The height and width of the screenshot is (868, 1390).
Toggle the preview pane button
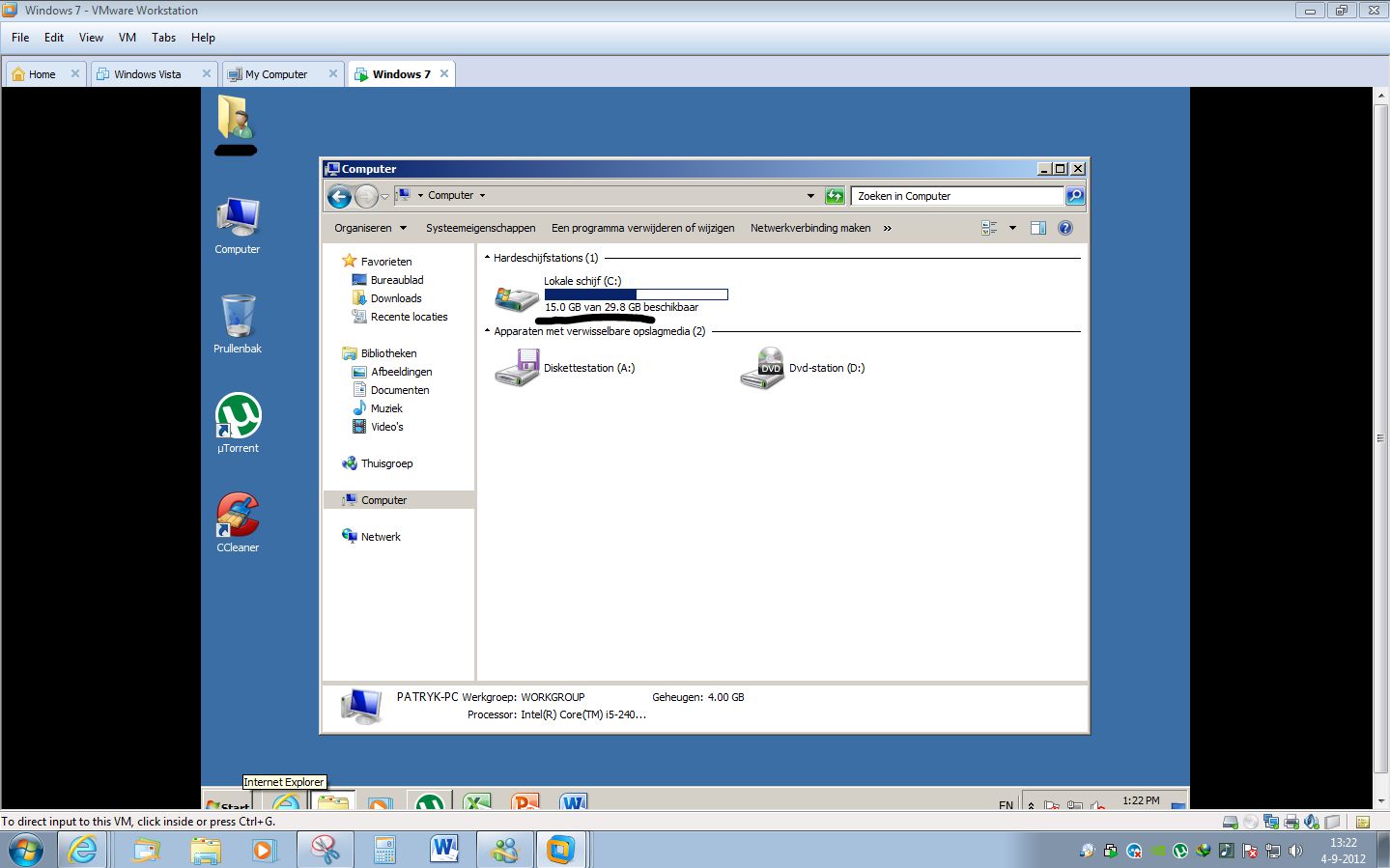1038,229
